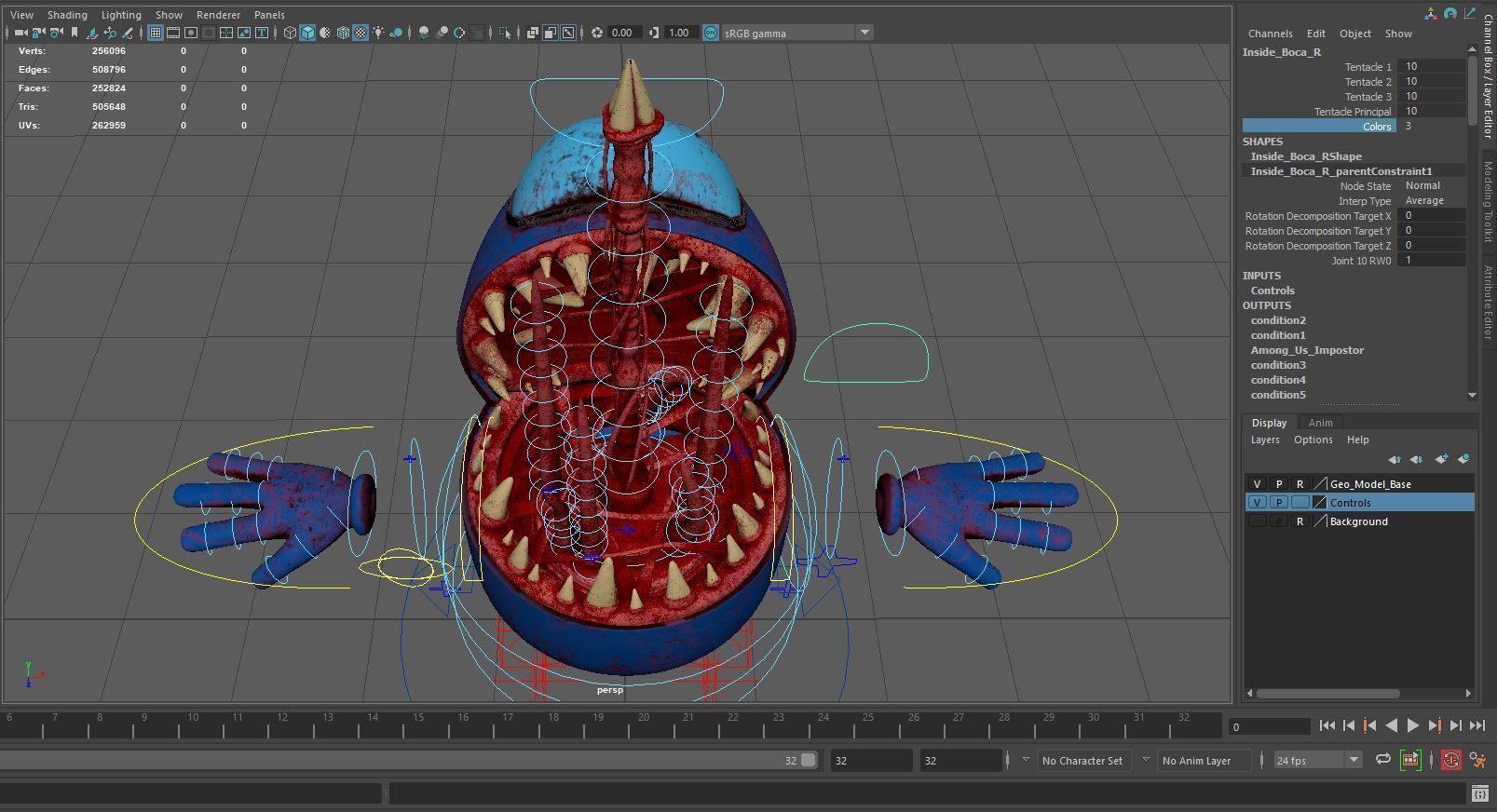This screenshot has height=812, width=1497.
Task: Open the Lighting panel menu
Action: [121, 15]
